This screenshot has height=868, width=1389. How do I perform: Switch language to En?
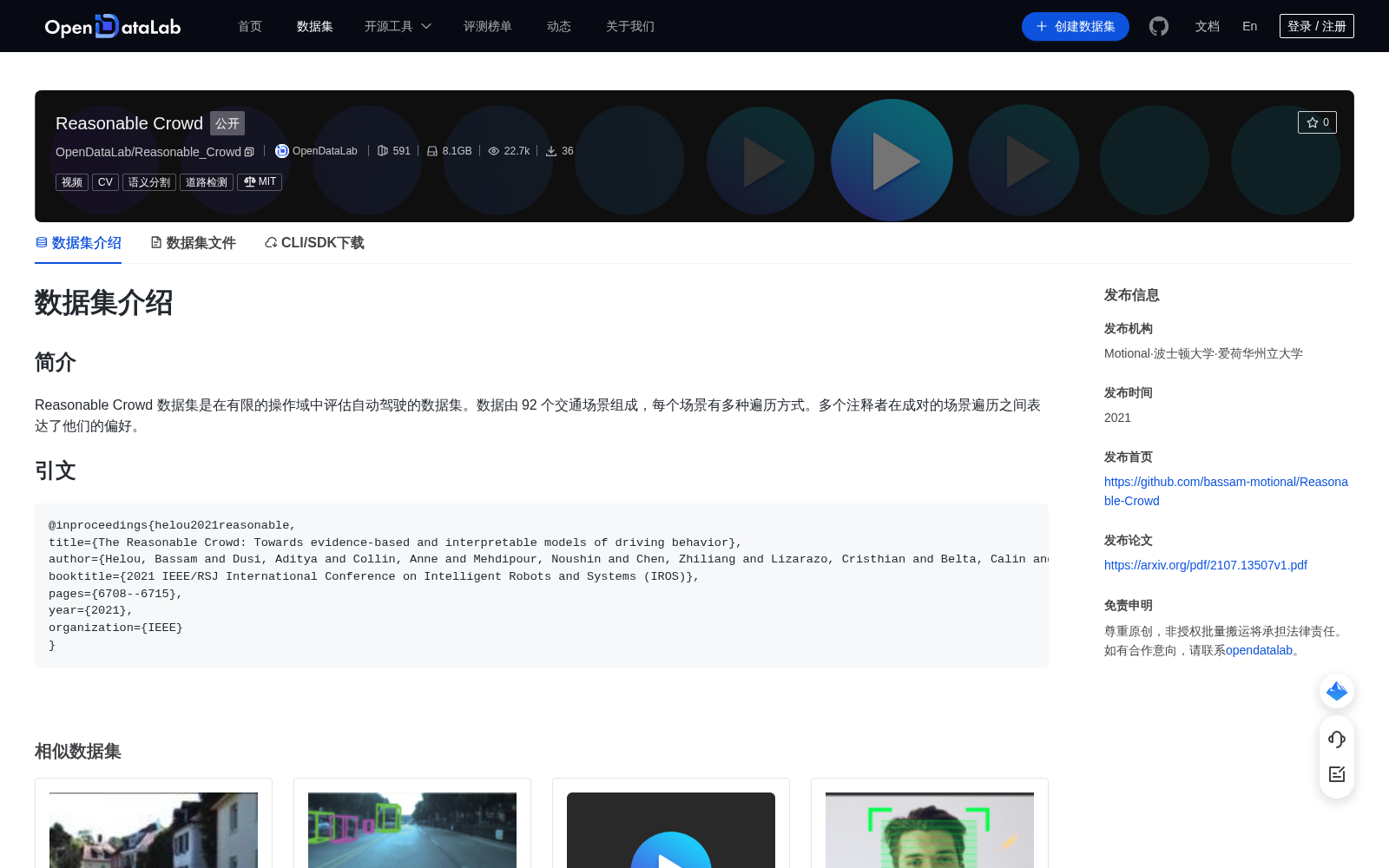pos(1250,26)
